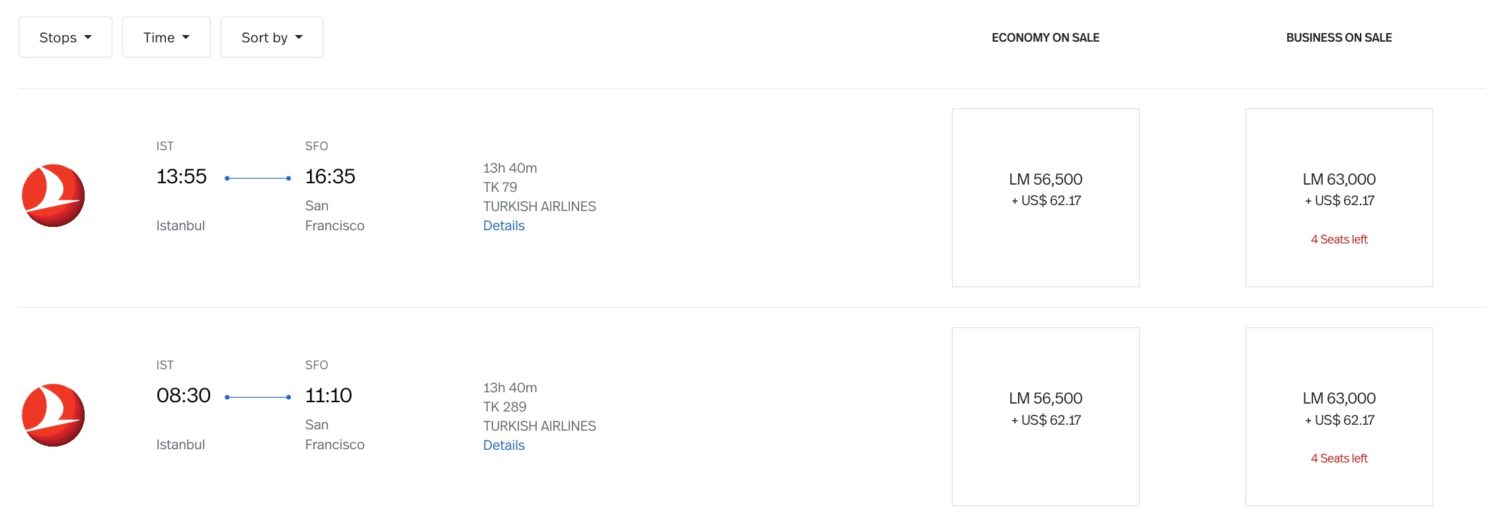
Task: Choose business fare for the 08:30 flight
Action: coord(1338,416)
